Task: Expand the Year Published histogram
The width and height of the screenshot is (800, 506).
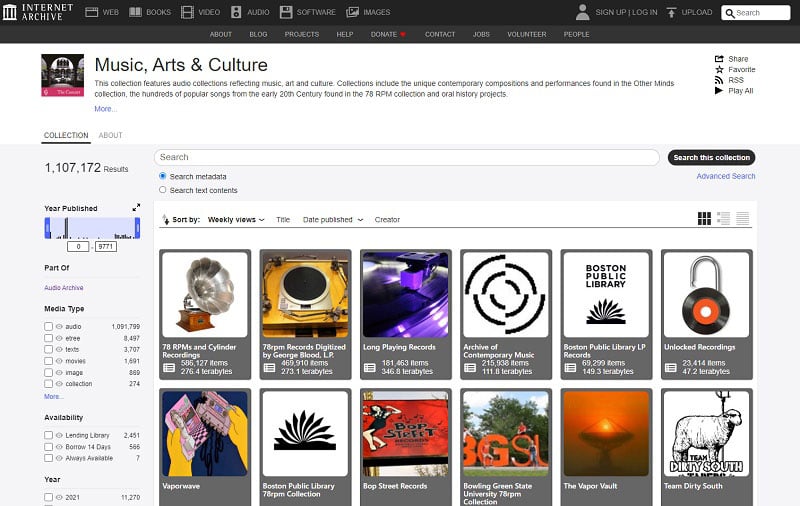Action: point(136,208)
